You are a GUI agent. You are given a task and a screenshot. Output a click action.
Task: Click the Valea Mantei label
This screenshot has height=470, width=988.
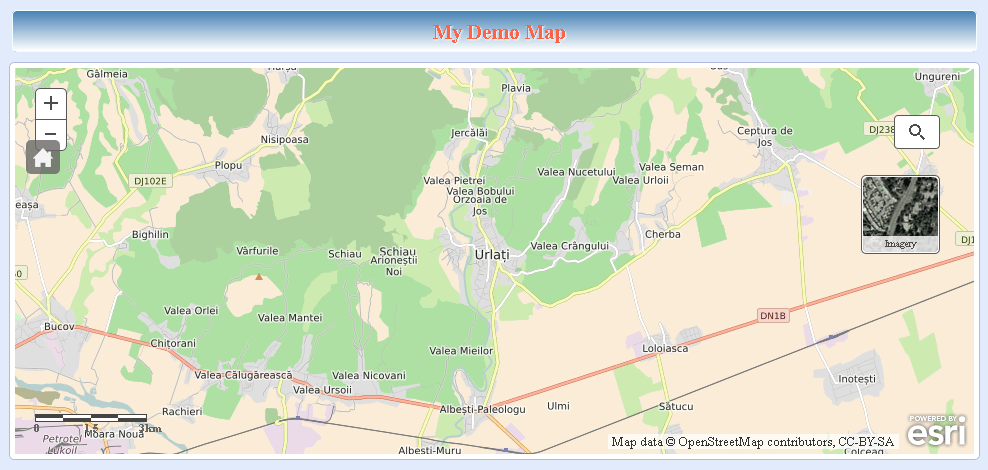[290, 318]
